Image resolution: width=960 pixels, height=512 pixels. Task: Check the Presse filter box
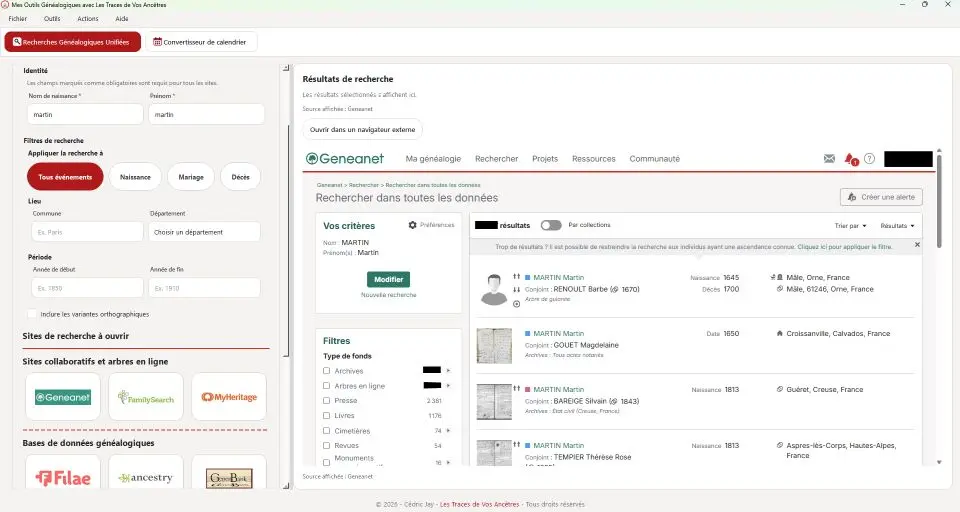326,401
